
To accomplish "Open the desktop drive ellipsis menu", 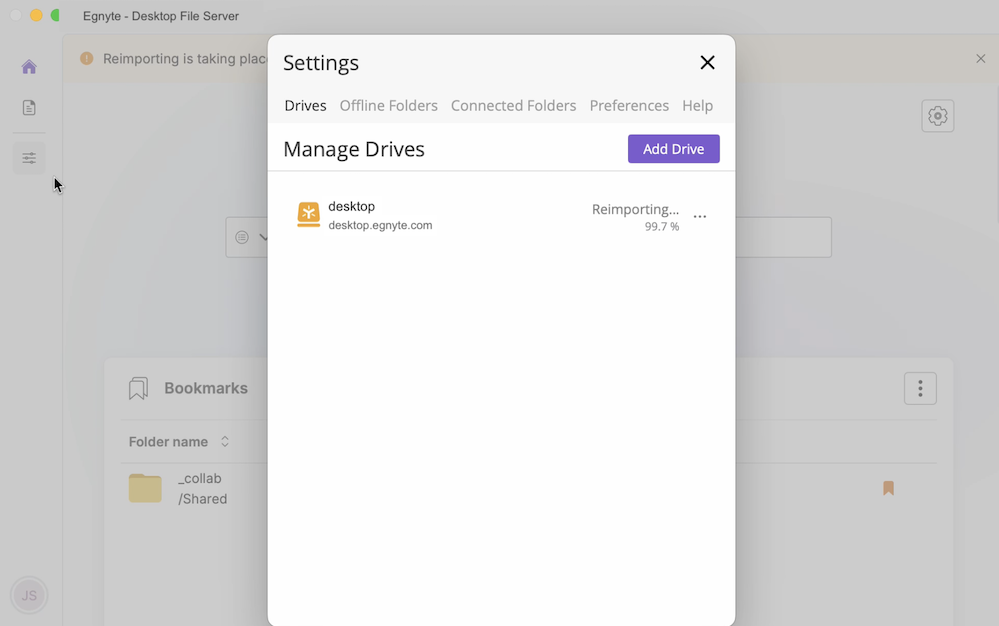I will point(700,217).
